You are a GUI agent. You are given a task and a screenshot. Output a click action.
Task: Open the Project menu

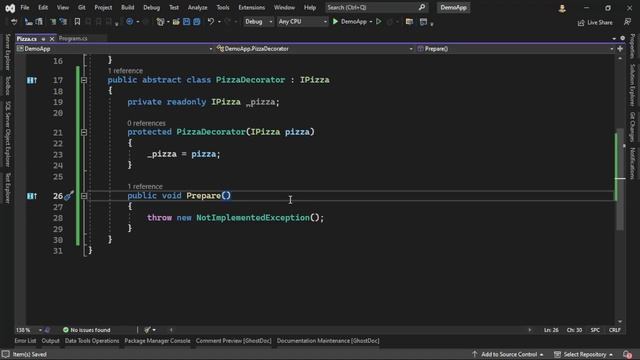[103, 7]
